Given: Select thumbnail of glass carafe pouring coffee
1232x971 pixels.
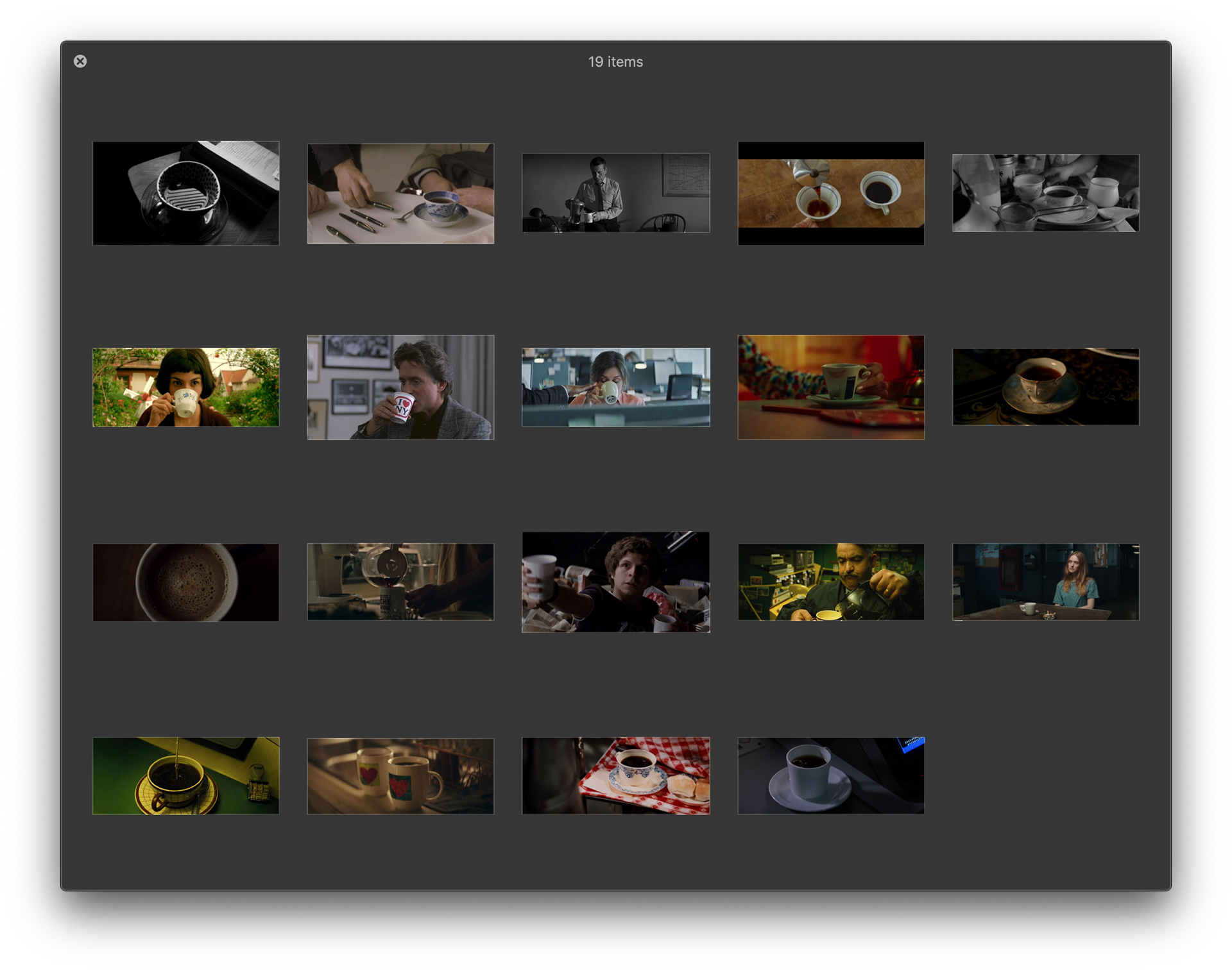Looking at the screenshot, I should tap(400, 582).
